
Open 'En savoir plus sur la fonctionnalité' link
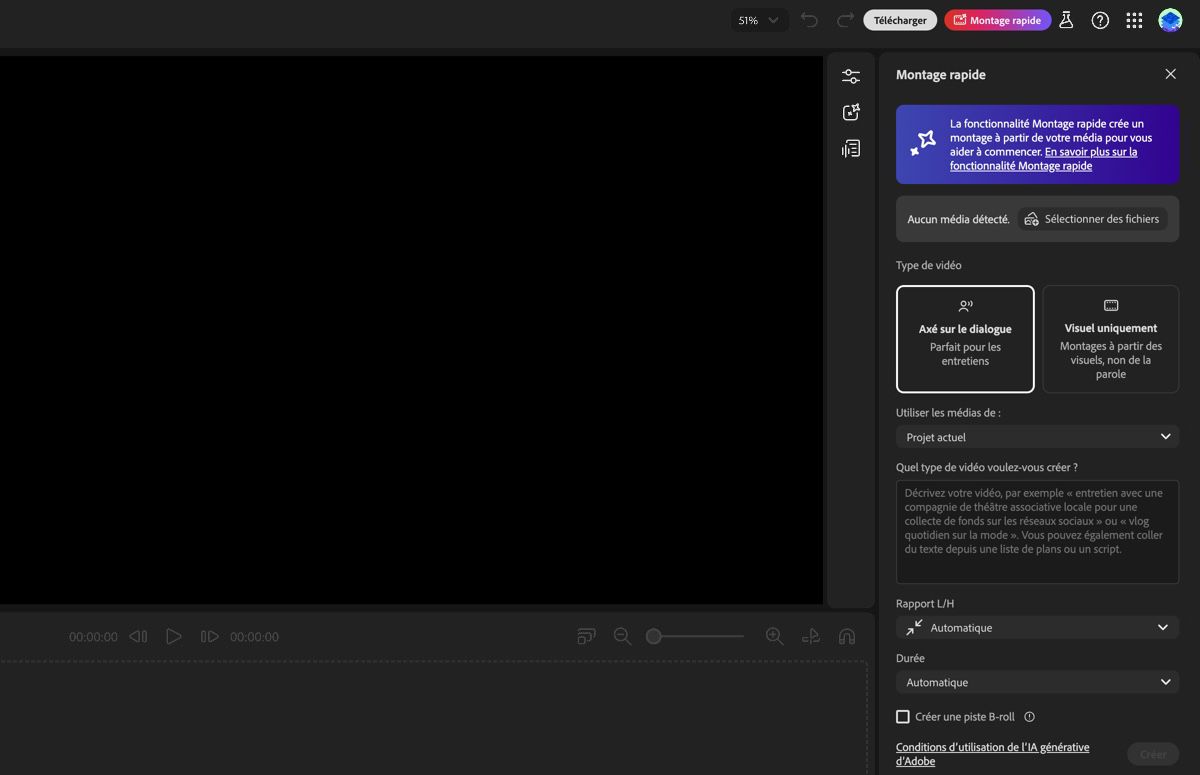[x=1043, y=159]
